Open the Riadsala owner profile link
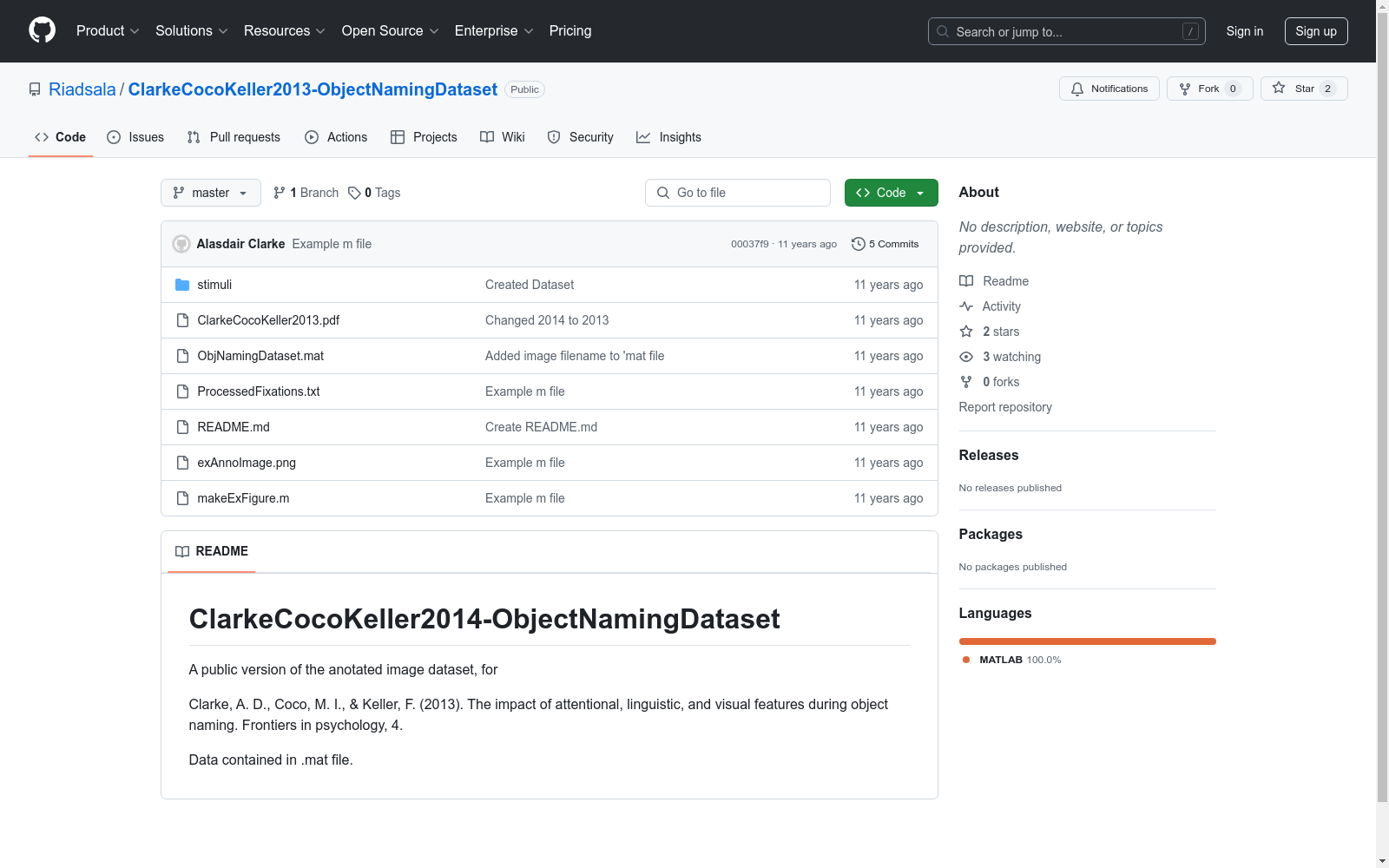 point(82,89)
